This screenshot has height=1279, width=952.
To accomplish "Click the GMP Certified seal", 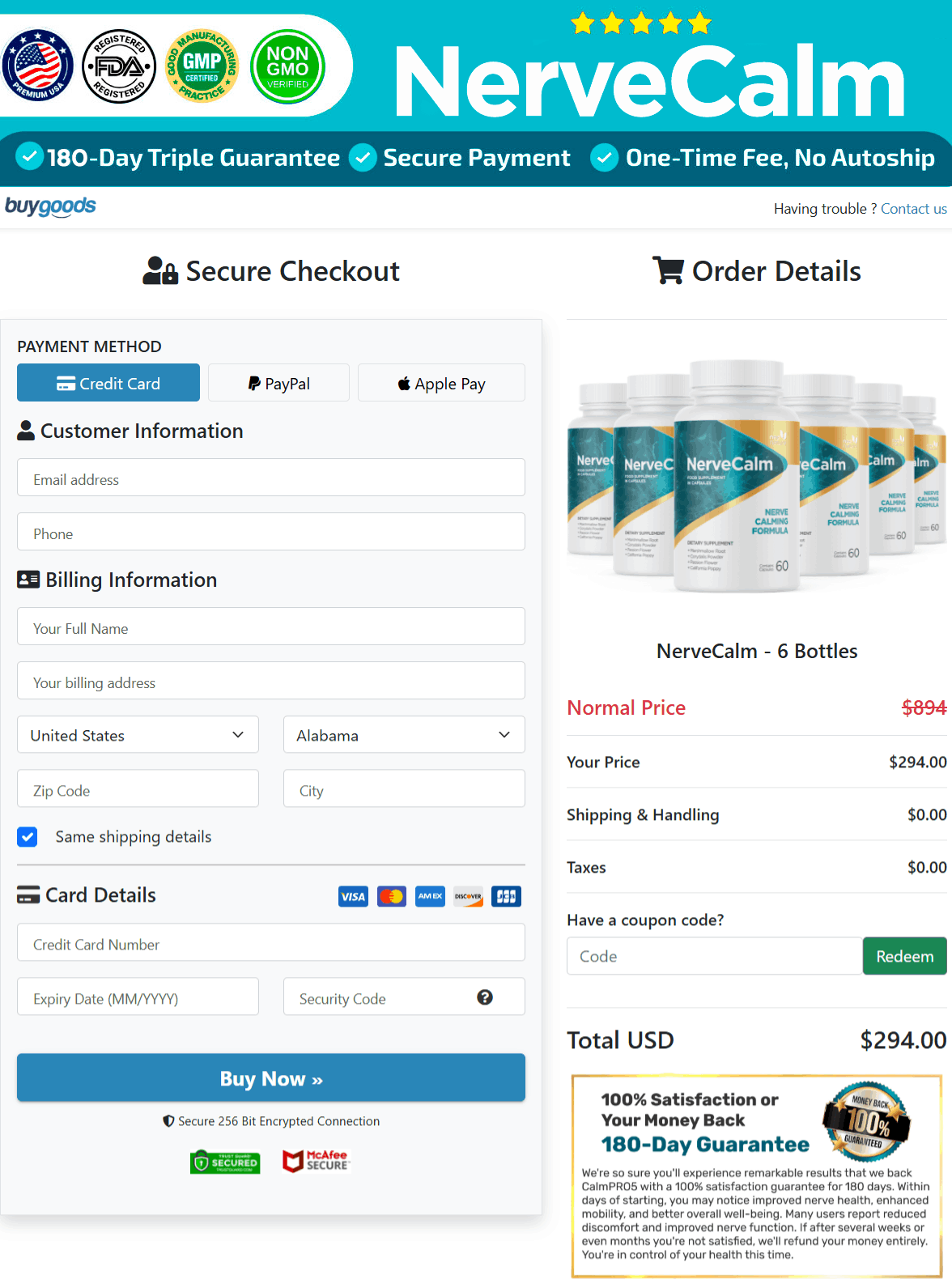I will coord(202,67).
